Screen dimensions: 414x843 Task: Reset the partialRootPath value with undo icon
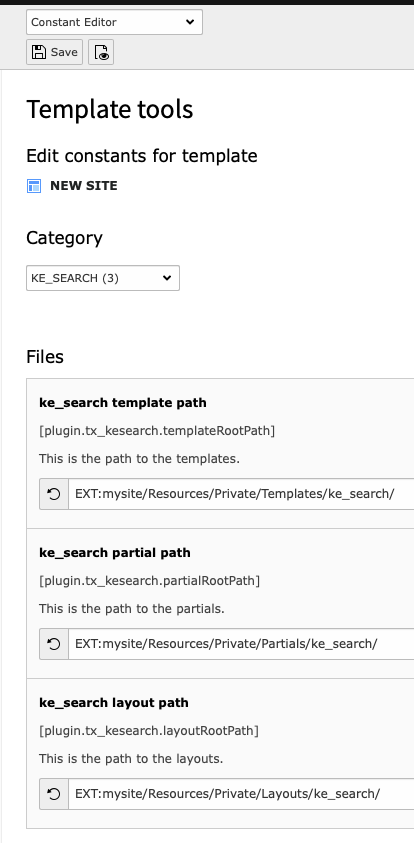[x=54, y=644]
